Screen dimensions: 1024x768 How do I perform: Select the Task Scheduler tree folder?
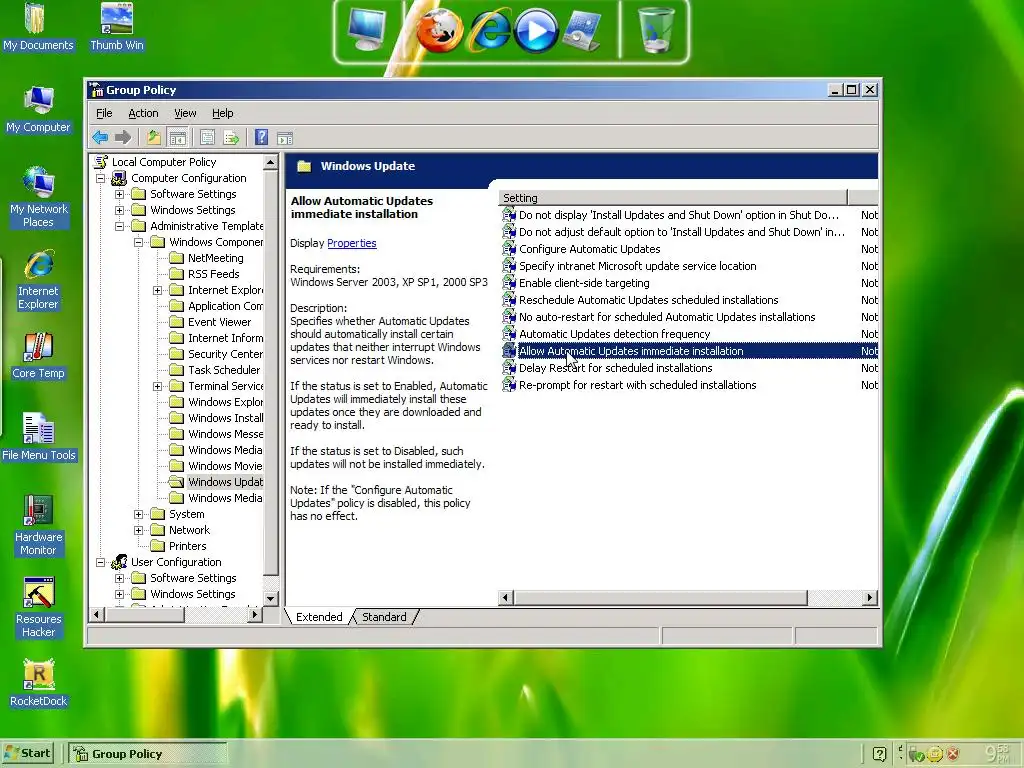click(224, 370)
